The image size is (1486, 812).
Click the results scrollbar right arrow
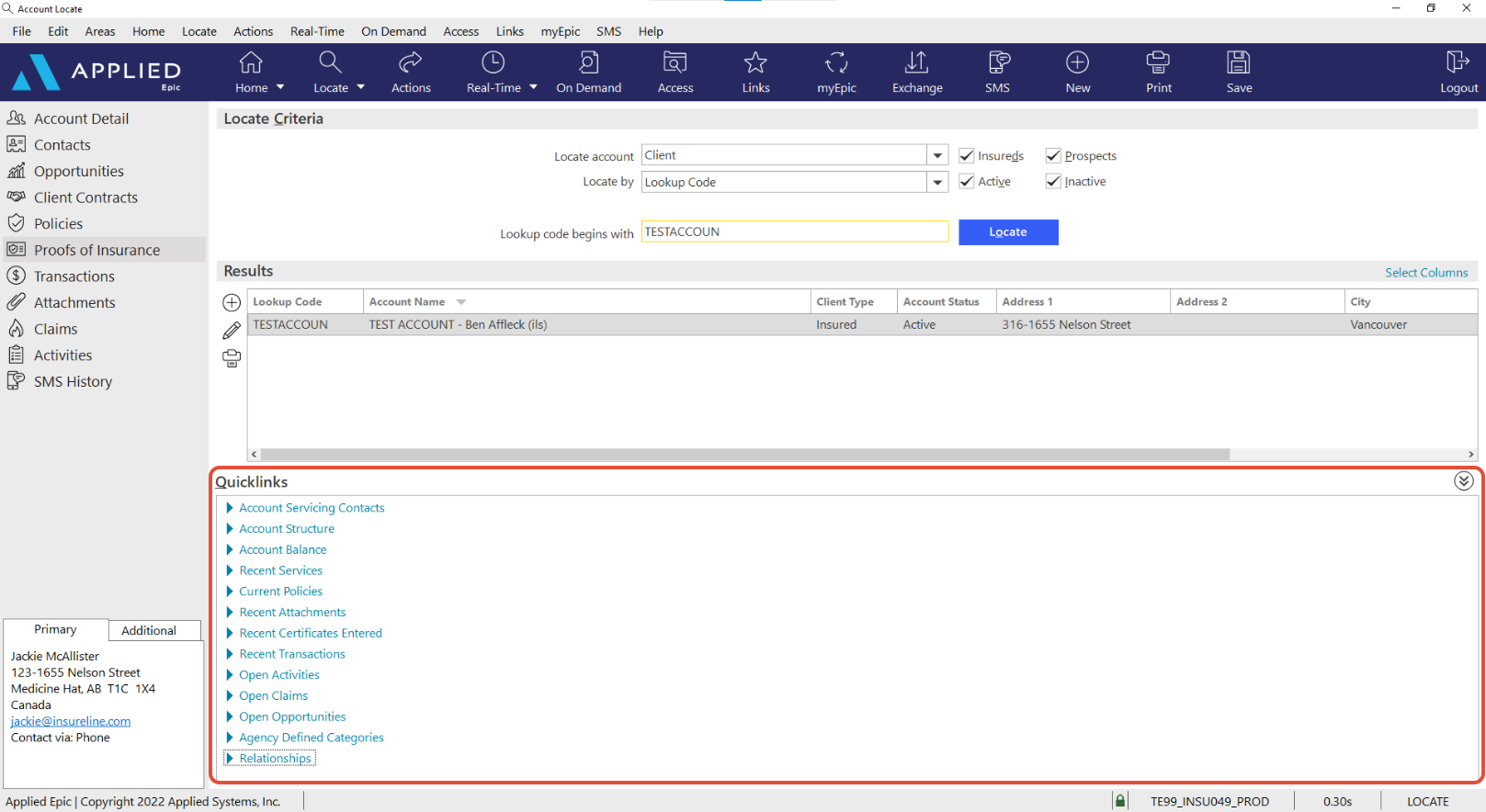point(1470,455)
